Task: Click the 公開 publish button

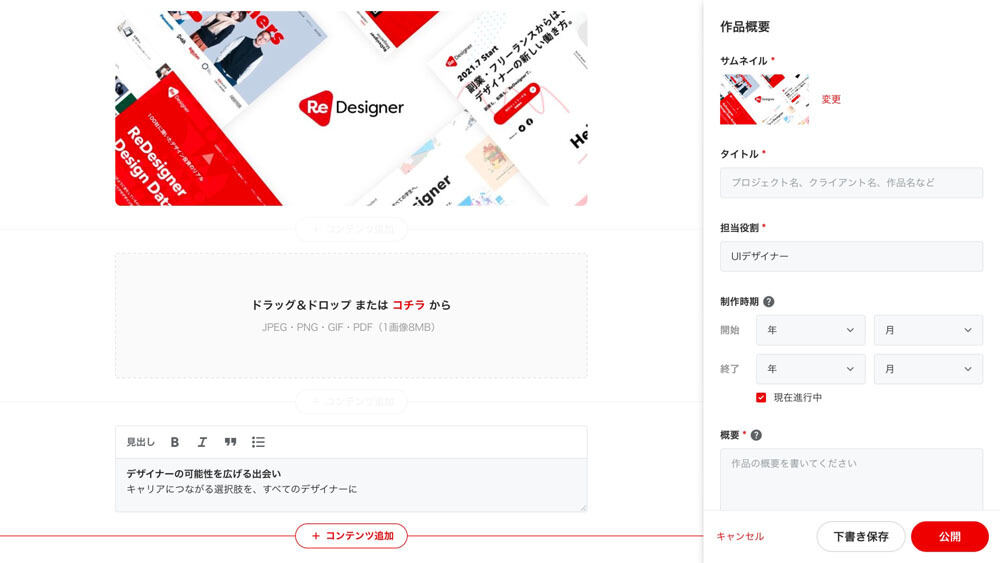Action: point(950,536)
